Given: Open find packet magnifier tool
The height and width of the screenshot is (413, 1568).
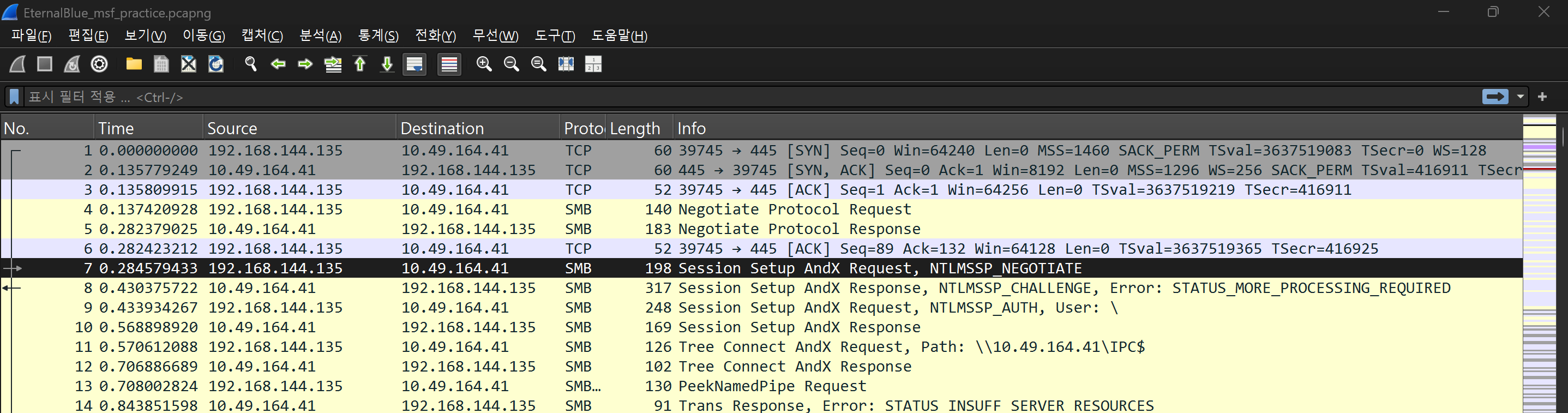Looking at the screenshot, I should tap(251, 64).
